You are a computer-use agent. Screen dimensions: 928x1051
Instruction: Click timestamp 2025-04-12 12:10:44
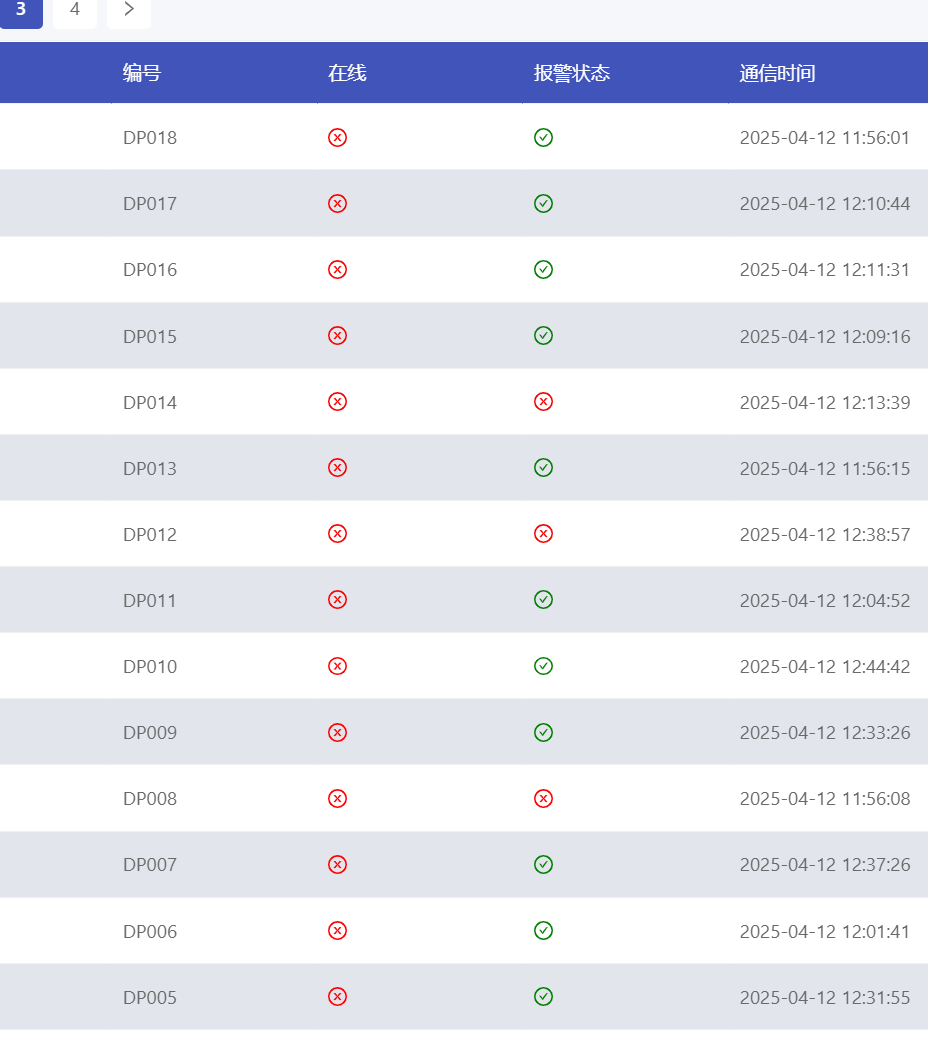pyautogui.click(x=825, y=203)
